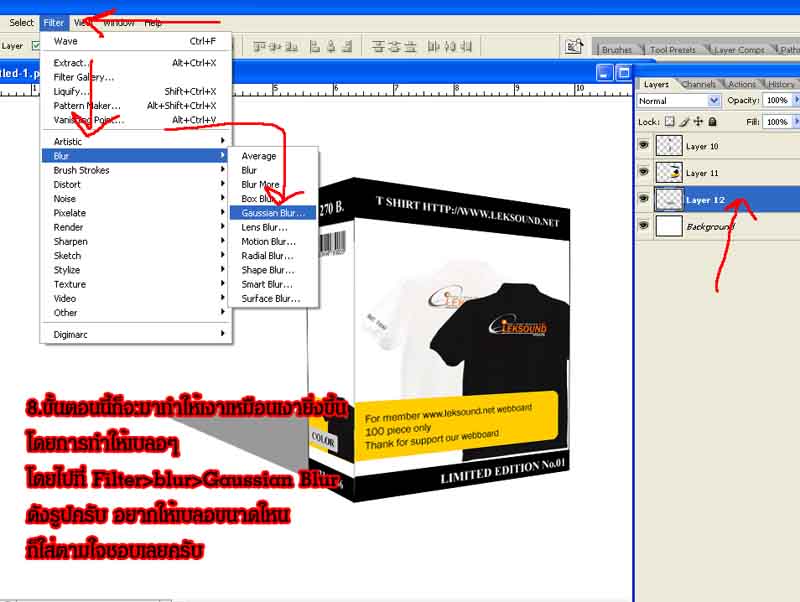Screen dimensions: 800x602
Task: Toggle the Lock Transparent Pixels icon
Action: click(669, 121)
